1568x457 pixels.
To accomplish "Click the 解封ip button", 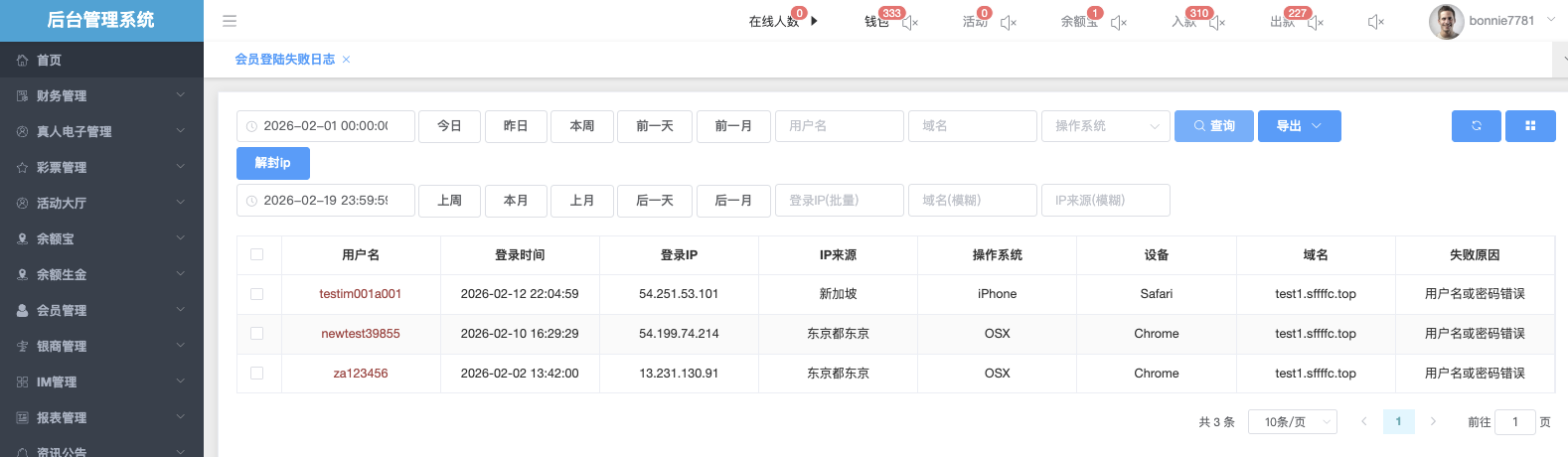I will coord(272,163).
